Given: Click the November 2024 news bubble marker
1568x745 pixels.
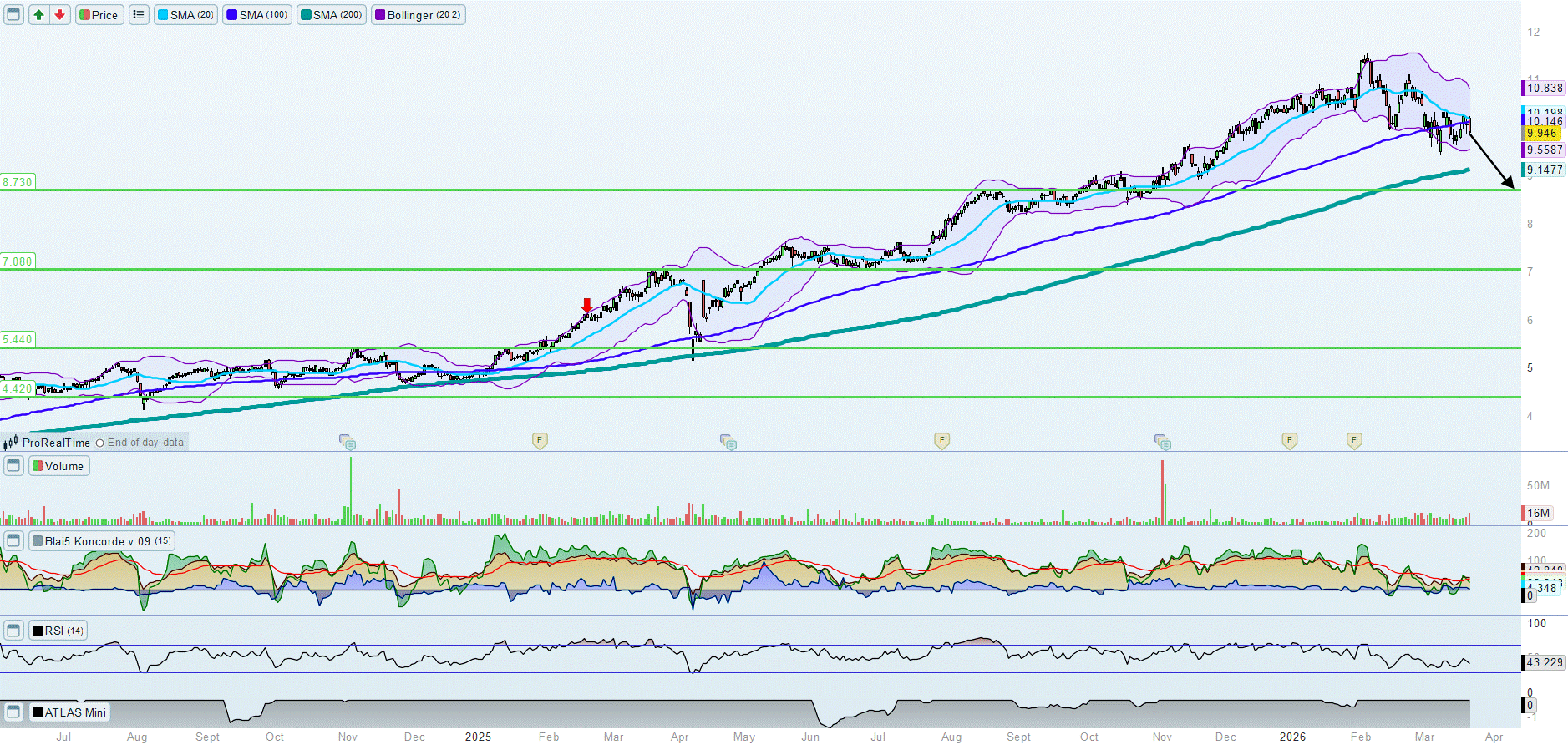Looking at the screenshot, I should coord(347,441).
